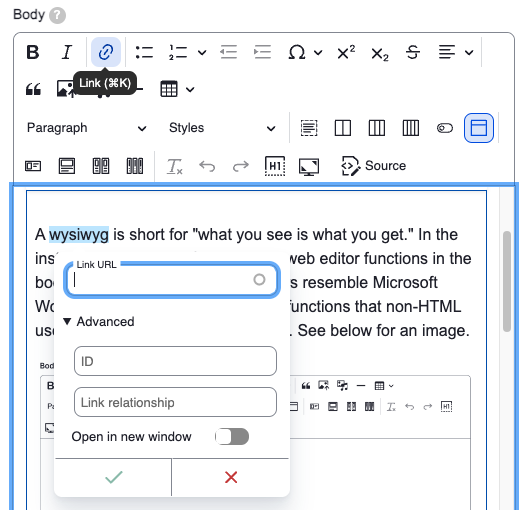Screen dimensions: 530x510
Task: Insert a bulleted list
Action: [x=144, y=52]
